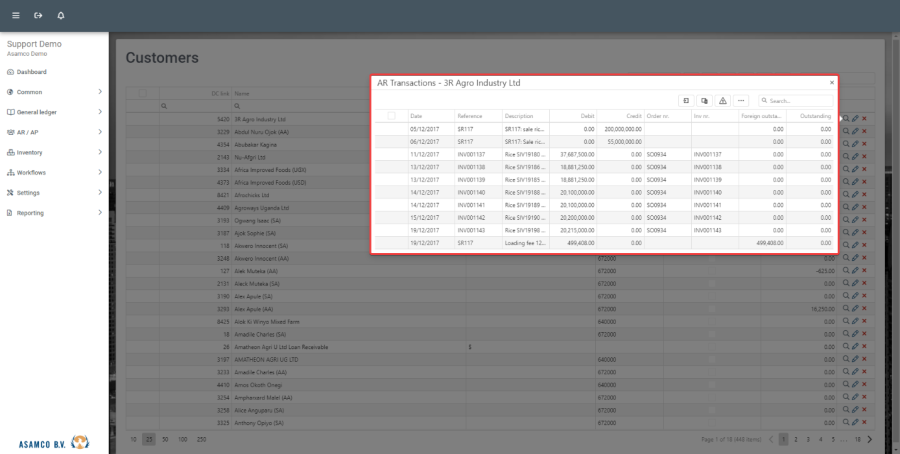The image size is (900, 454).
Task: Open the AR / AP menu item
Action: [55, 132]
